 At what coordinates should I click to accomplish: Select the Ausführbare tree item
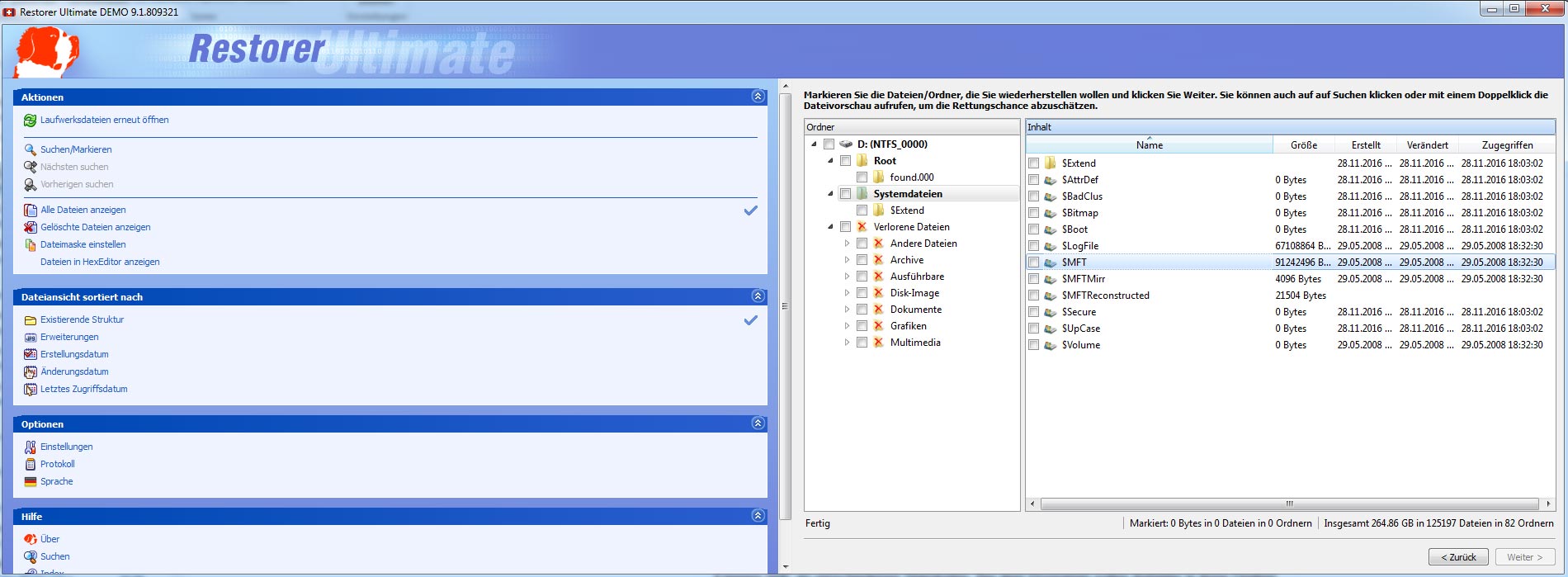coord(917,277)
